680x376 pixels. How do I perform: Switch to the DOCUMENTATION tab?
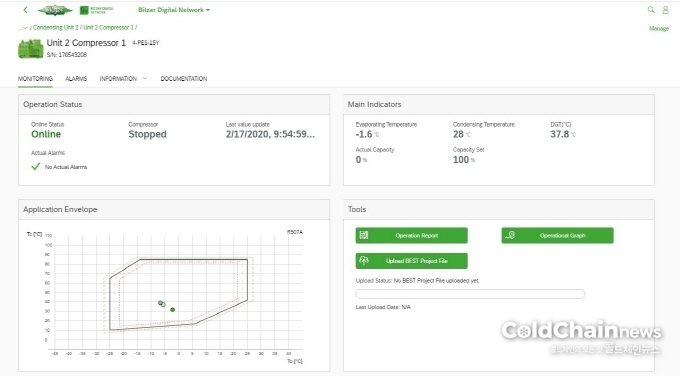pos(184,79)
